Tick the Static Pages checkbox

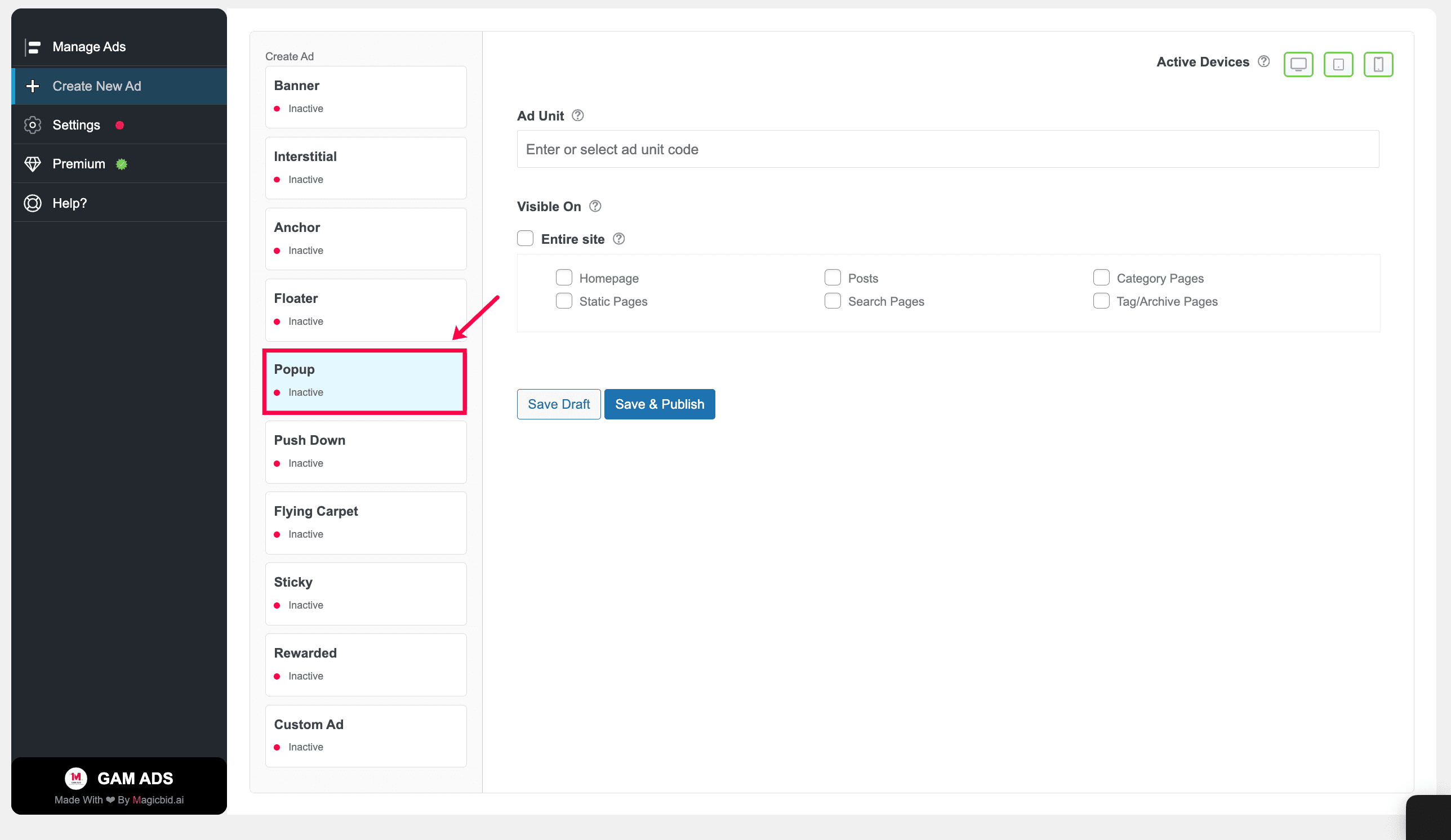tap(564, 301)
